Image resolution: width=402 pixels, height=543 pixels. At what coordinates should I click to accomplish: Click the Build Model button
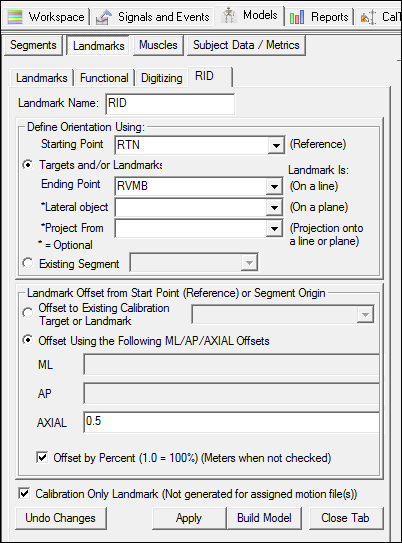pyautogui.click(x=264, y=518)
